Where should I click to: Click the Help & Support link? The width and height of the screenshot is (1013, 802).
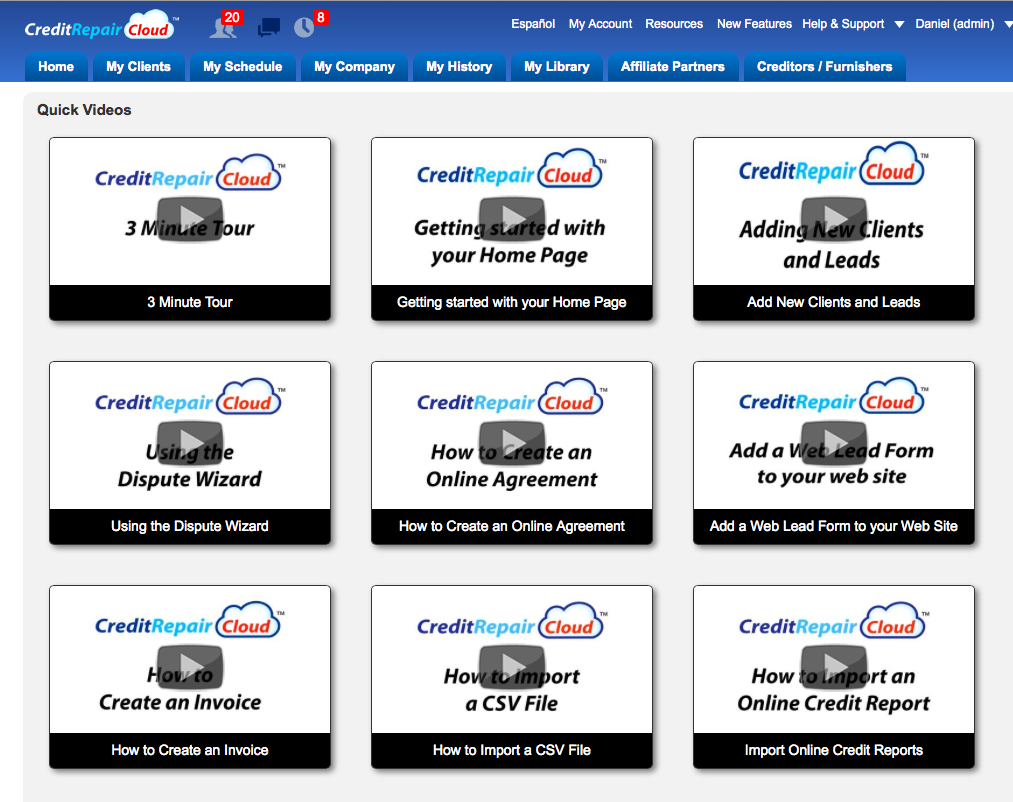(843, 24)
